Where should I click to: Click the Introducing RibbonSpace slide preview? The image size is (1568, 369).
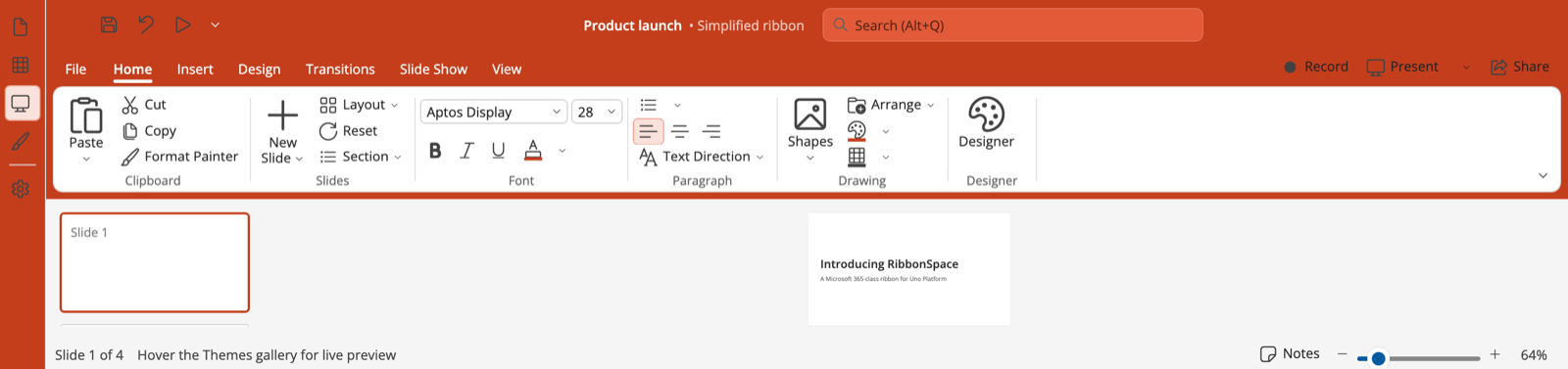(x=909, y=269)
